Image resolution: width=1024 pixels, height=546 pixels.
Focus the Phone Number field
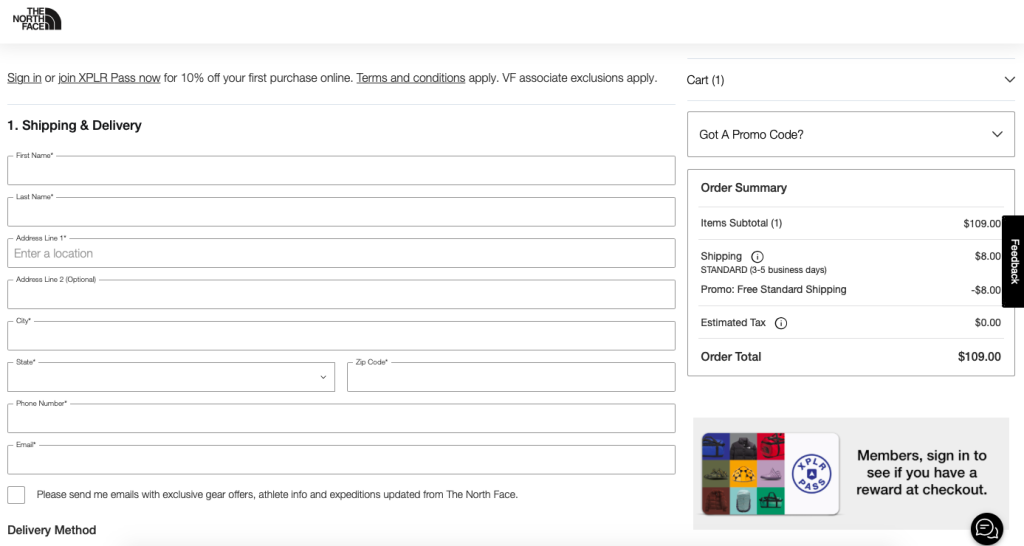341,419
